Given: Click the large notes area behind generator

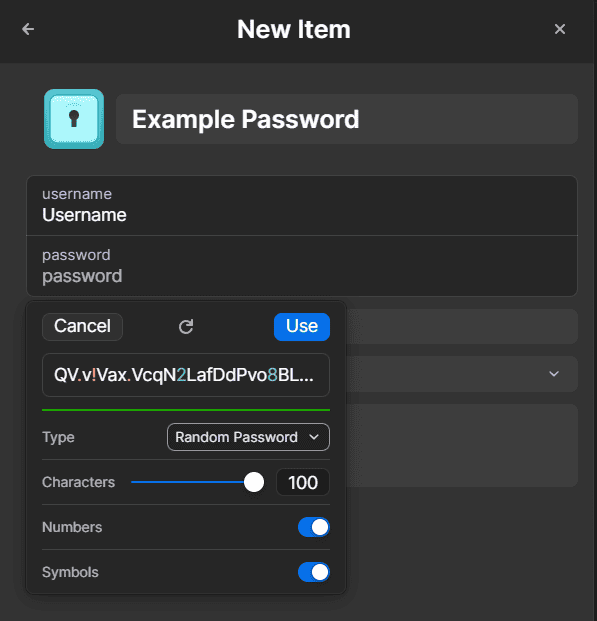Looking at the screenshot, I should [x=462, y=445].
